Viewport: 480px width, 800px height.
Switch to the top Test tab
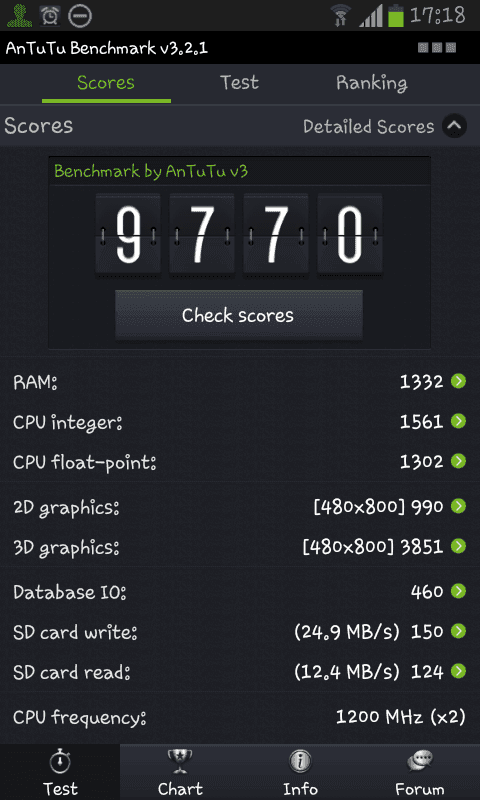pos(239,83)
